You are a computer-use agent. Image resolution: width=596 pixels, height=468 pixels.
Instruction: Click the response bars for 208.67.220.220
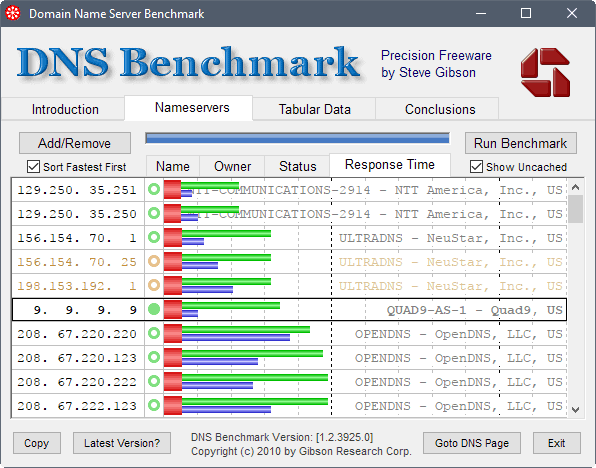[237, 333]
